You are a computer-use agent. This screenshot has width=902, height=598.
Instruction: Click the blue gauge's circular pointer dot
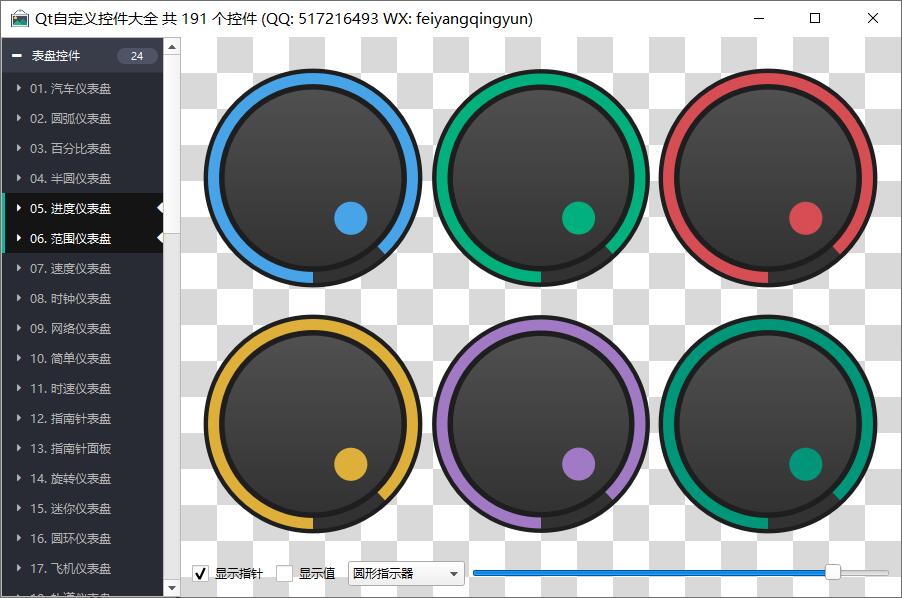coord(350,218)
